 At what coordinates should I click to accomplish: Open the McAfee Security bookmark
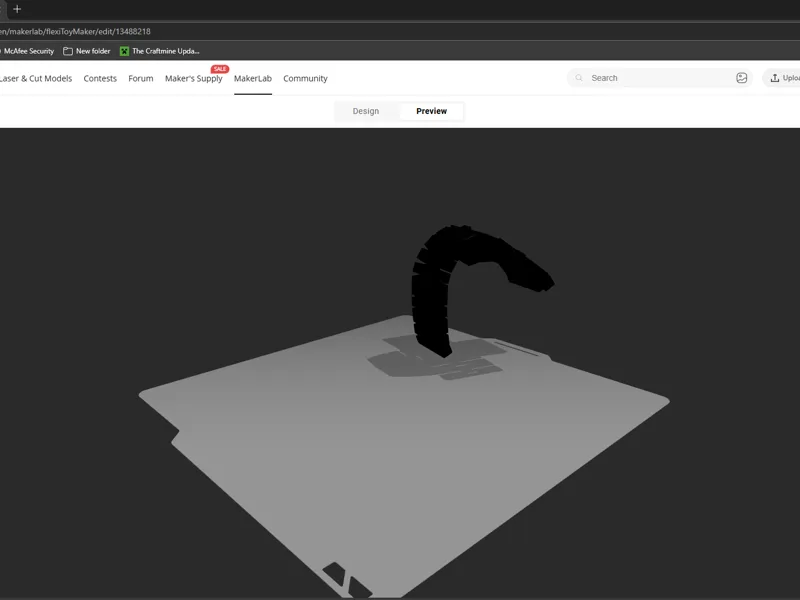[28, 51]
